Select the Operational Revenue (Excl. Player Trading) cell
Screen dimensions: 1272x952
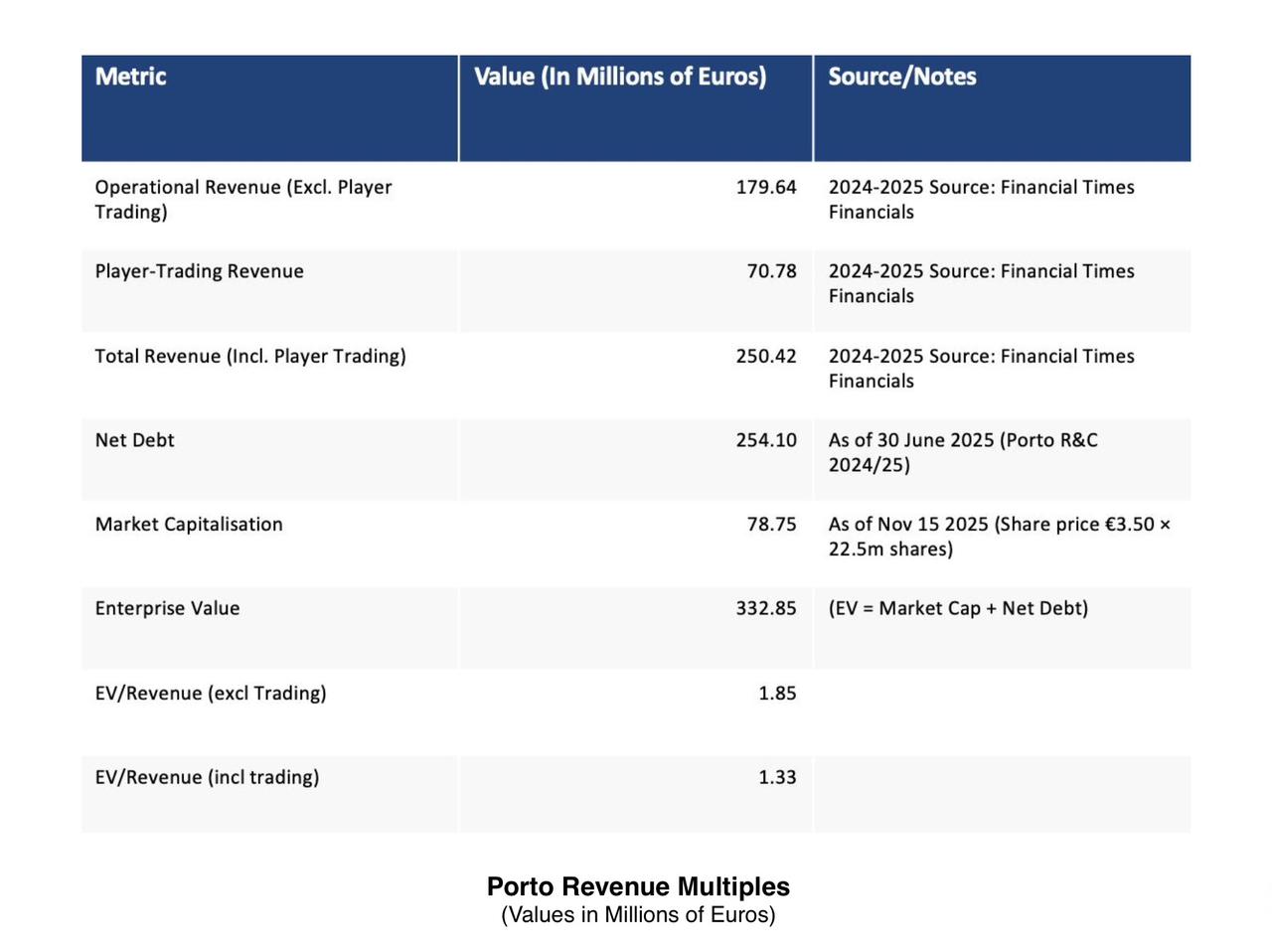[x=242, y=199]
